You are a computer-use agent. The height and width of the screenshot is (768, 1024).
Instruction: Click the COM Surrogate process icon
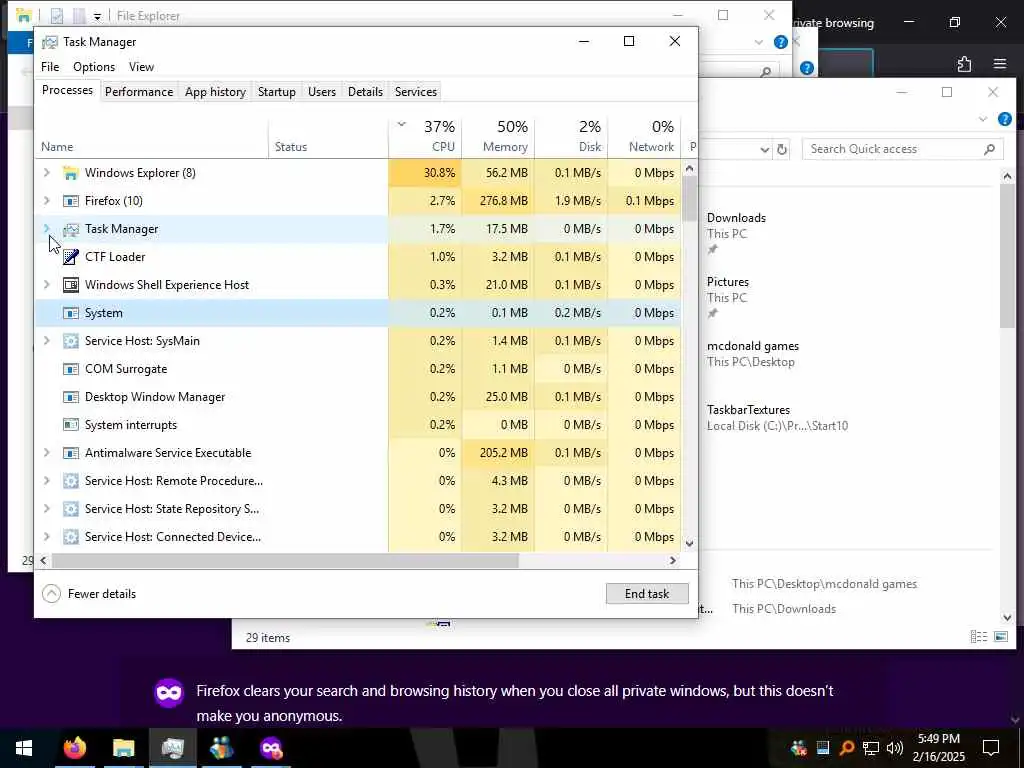click(x=71, y=369)
